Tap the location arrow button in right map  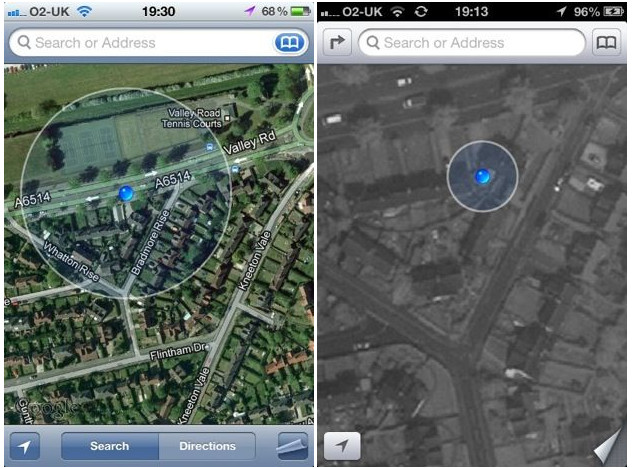pos(342,446)
